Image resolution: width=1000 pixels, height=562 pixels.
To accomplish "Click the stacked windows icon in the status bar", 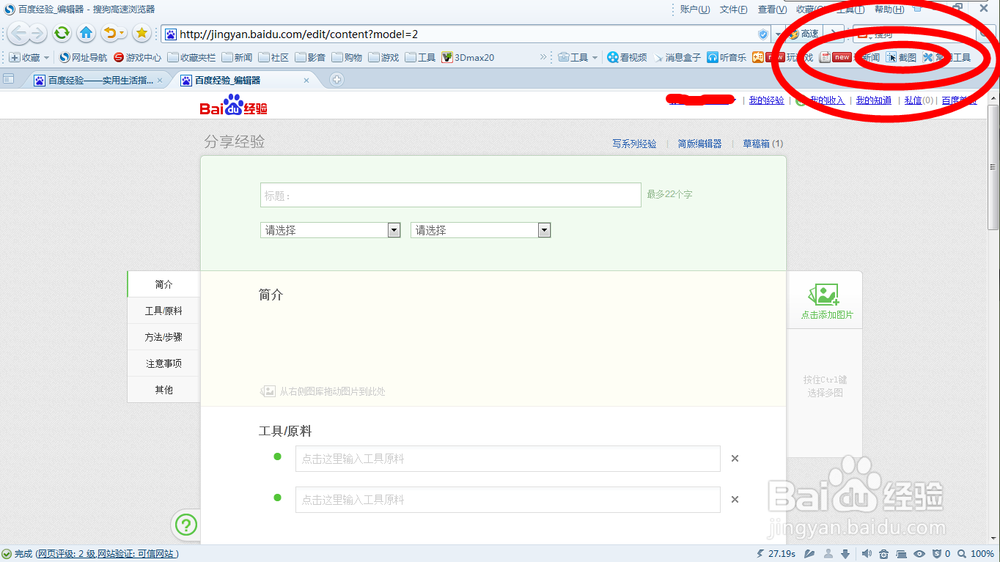I will tap(901, 554).
